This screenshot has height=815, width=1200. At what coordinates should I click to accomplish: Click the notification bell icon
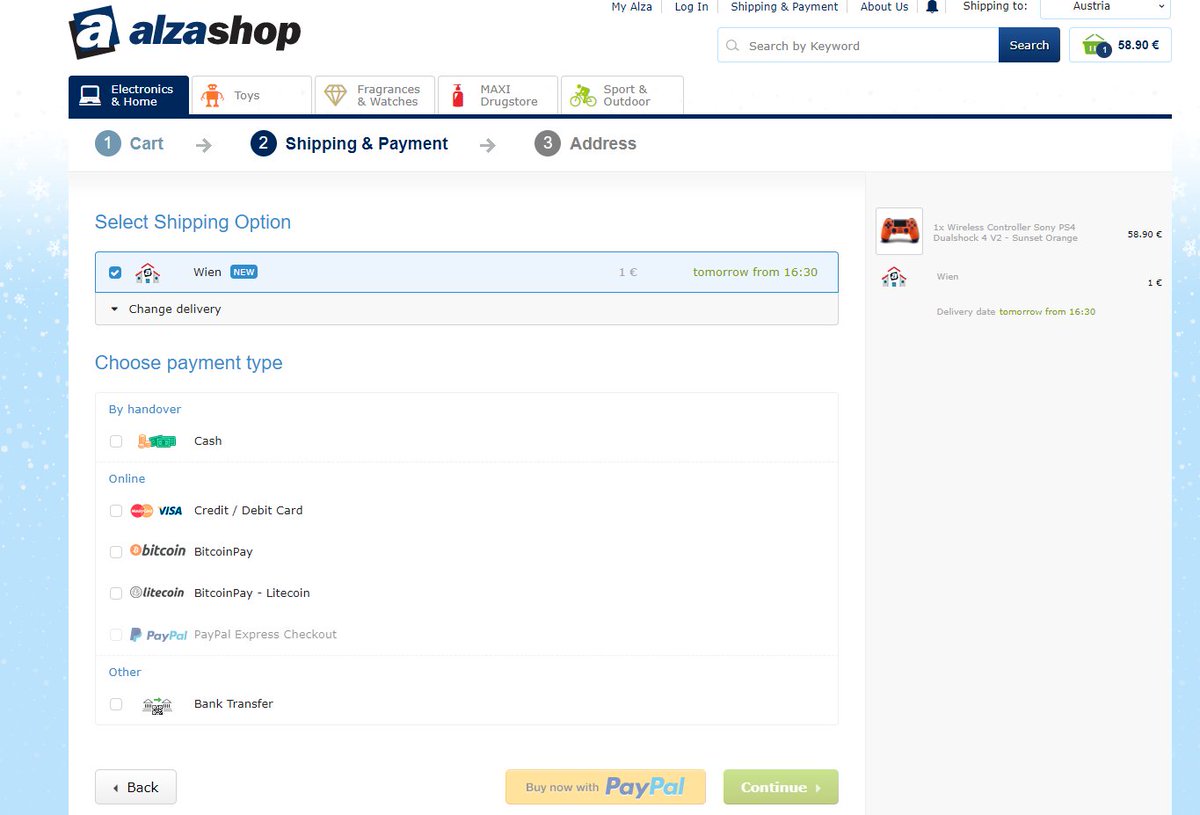pyautogui.click(x=932, y=7)
